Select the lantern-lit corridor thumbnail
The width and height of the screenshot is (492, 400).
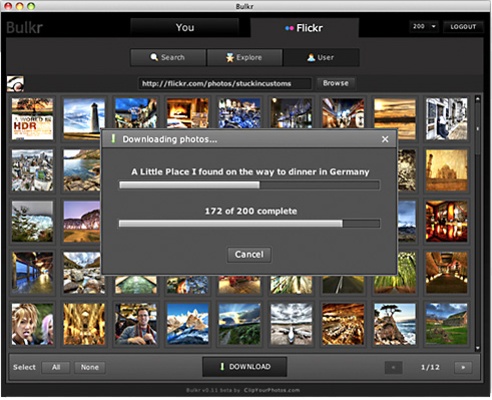pos(446,273)
